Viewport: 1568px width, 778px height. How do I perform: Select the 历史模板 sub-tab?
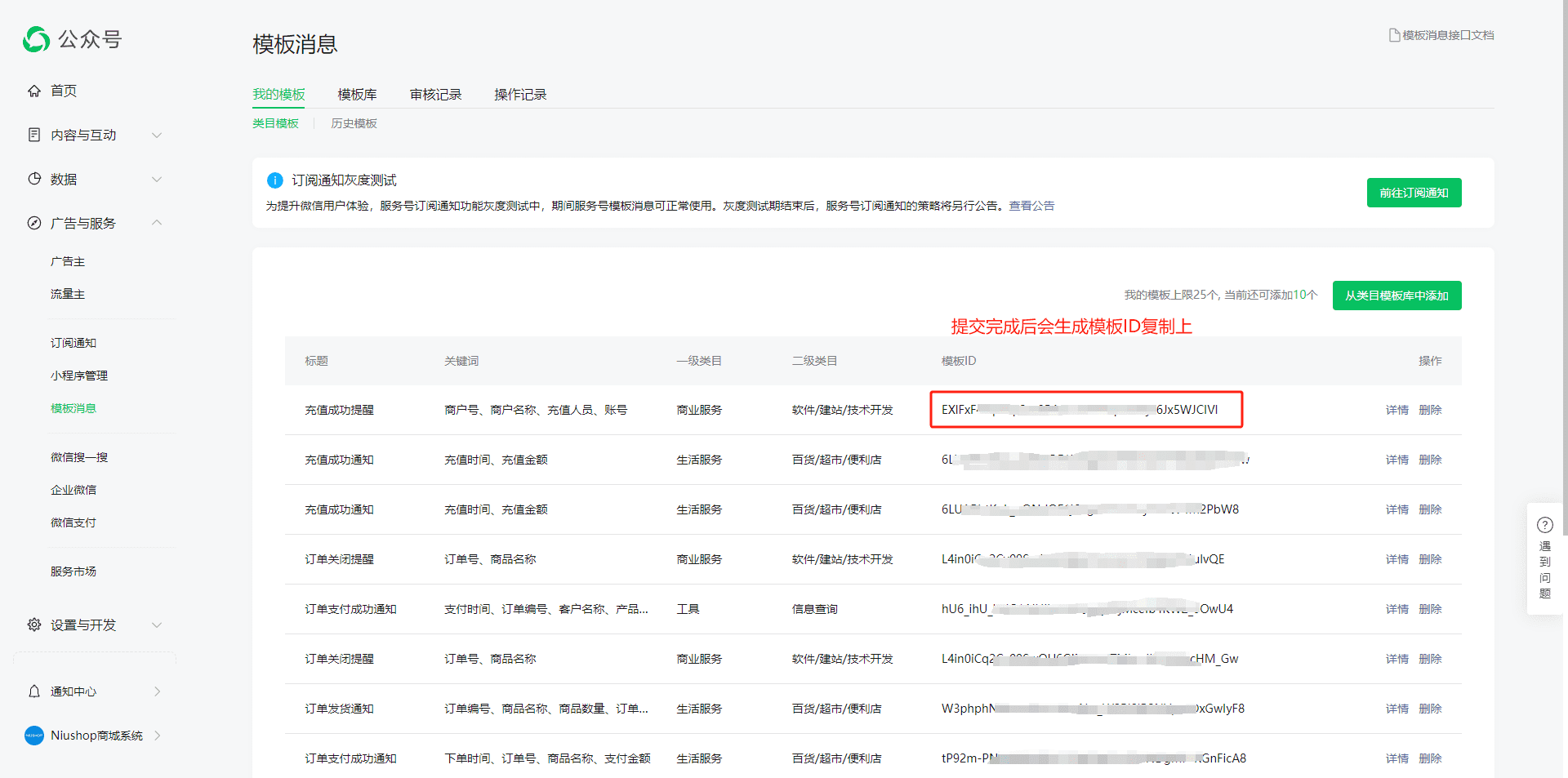pyautogui.click(x=354, y=123)
